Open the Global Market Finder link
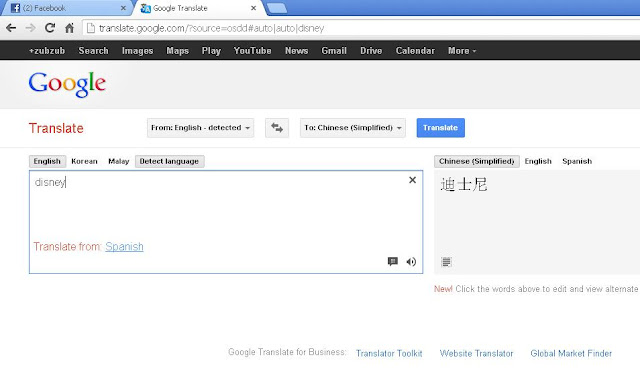640x384 pixels. 571,353
